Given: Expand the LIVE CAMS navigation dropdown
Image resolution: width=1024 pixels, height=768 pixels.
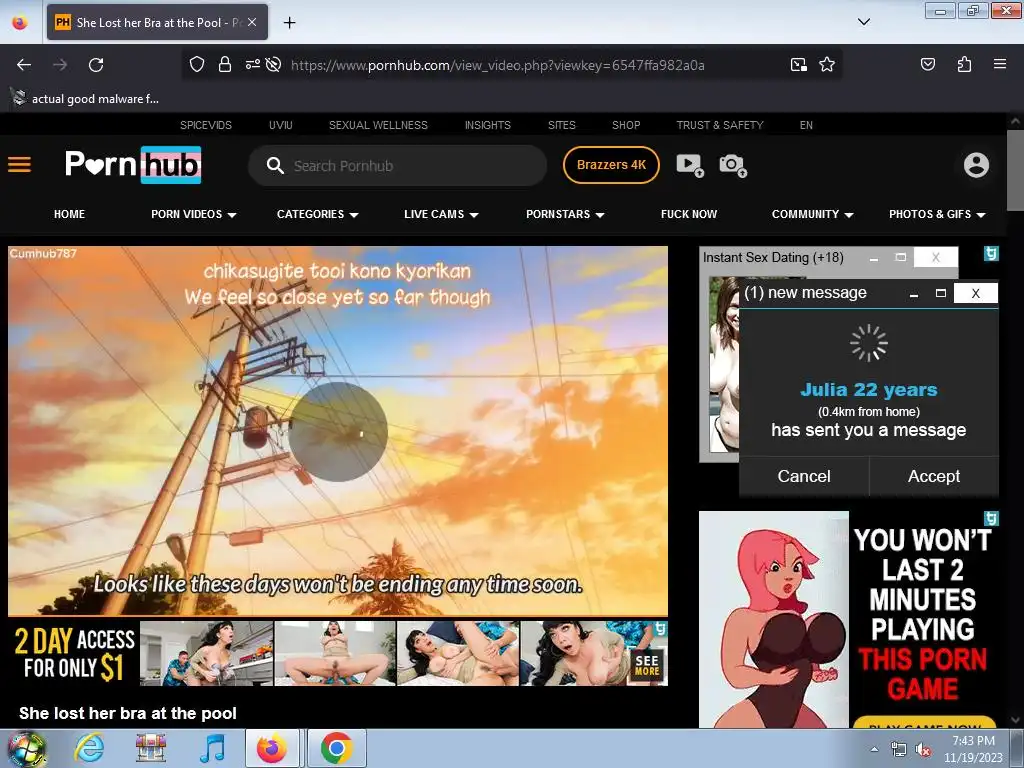Looking at the screenshot, I should (441, 214).
